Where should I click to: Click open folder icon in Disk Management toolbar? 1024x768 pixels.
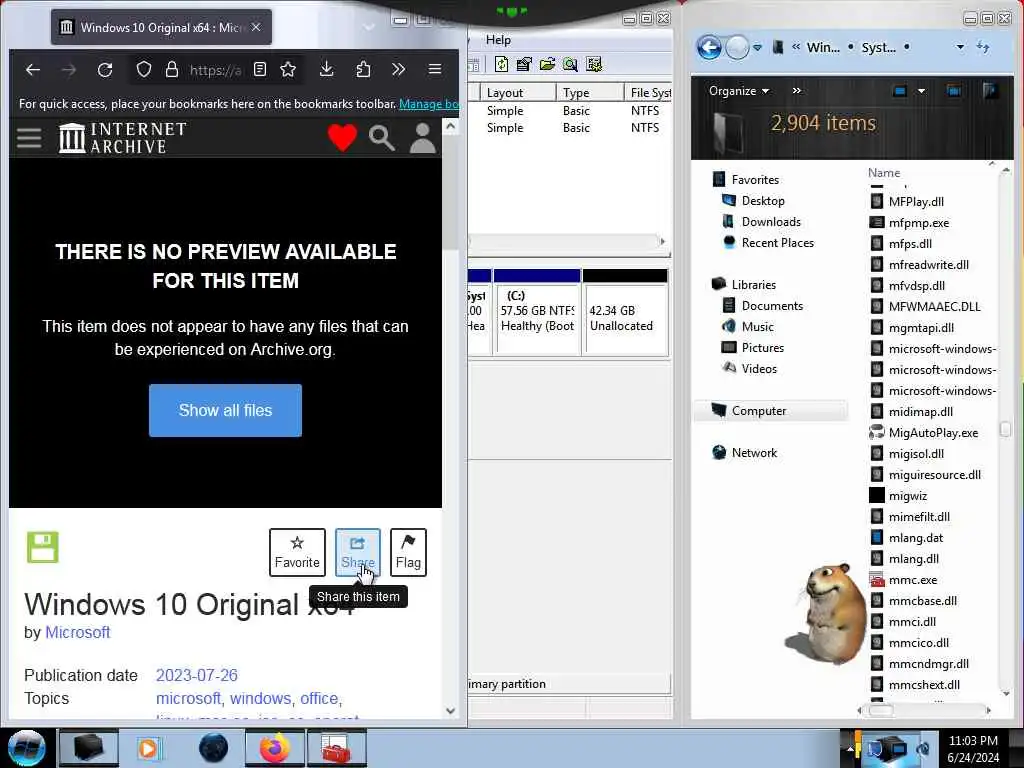pyautogui.click(x=547, y=64)
